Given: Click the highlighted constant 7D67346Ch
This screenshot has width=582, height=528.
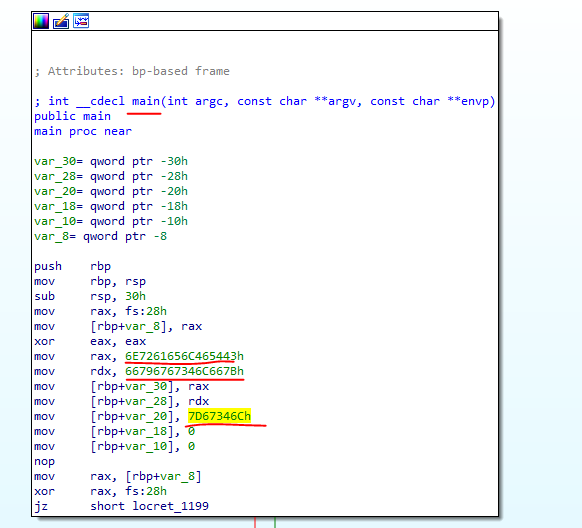Looking at the screenshot, I should coord(219,416).
